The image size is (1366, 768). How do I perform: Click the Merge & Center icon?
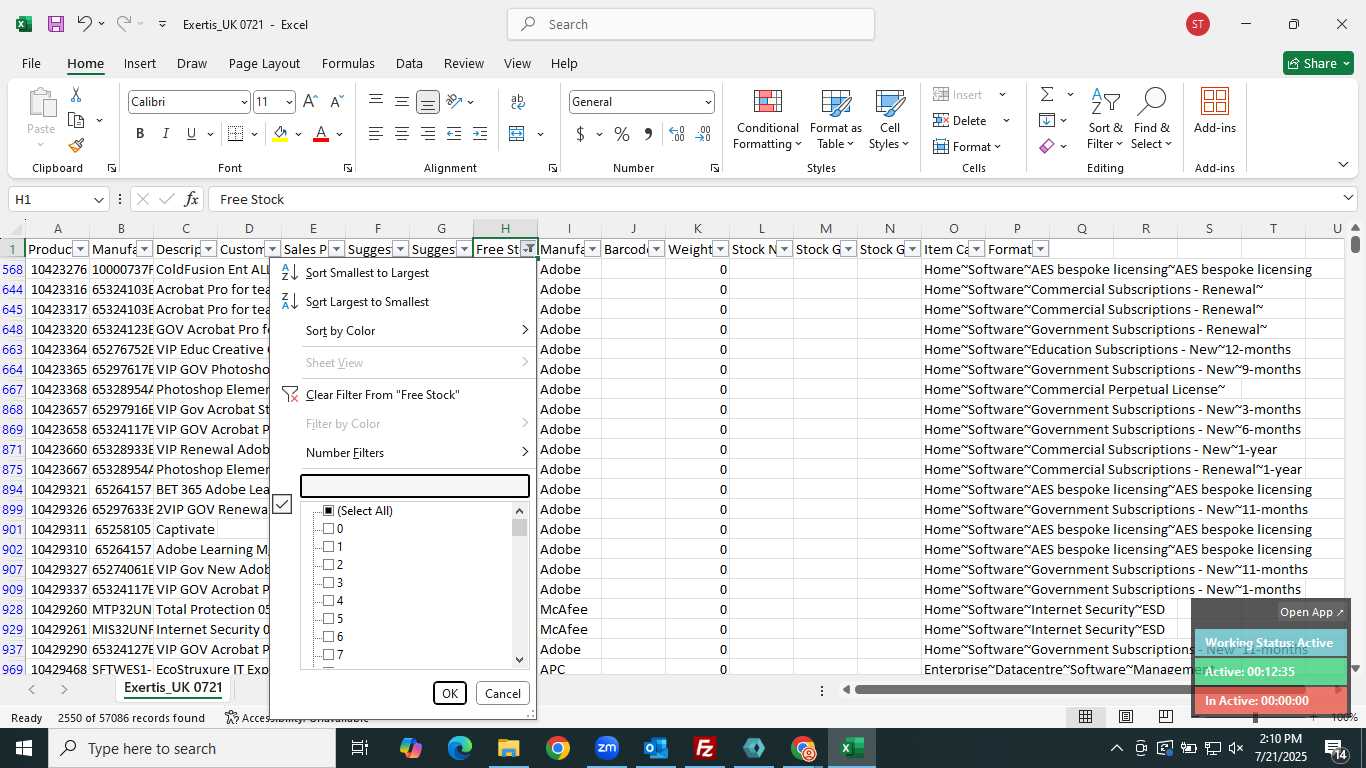pos(517,134)
